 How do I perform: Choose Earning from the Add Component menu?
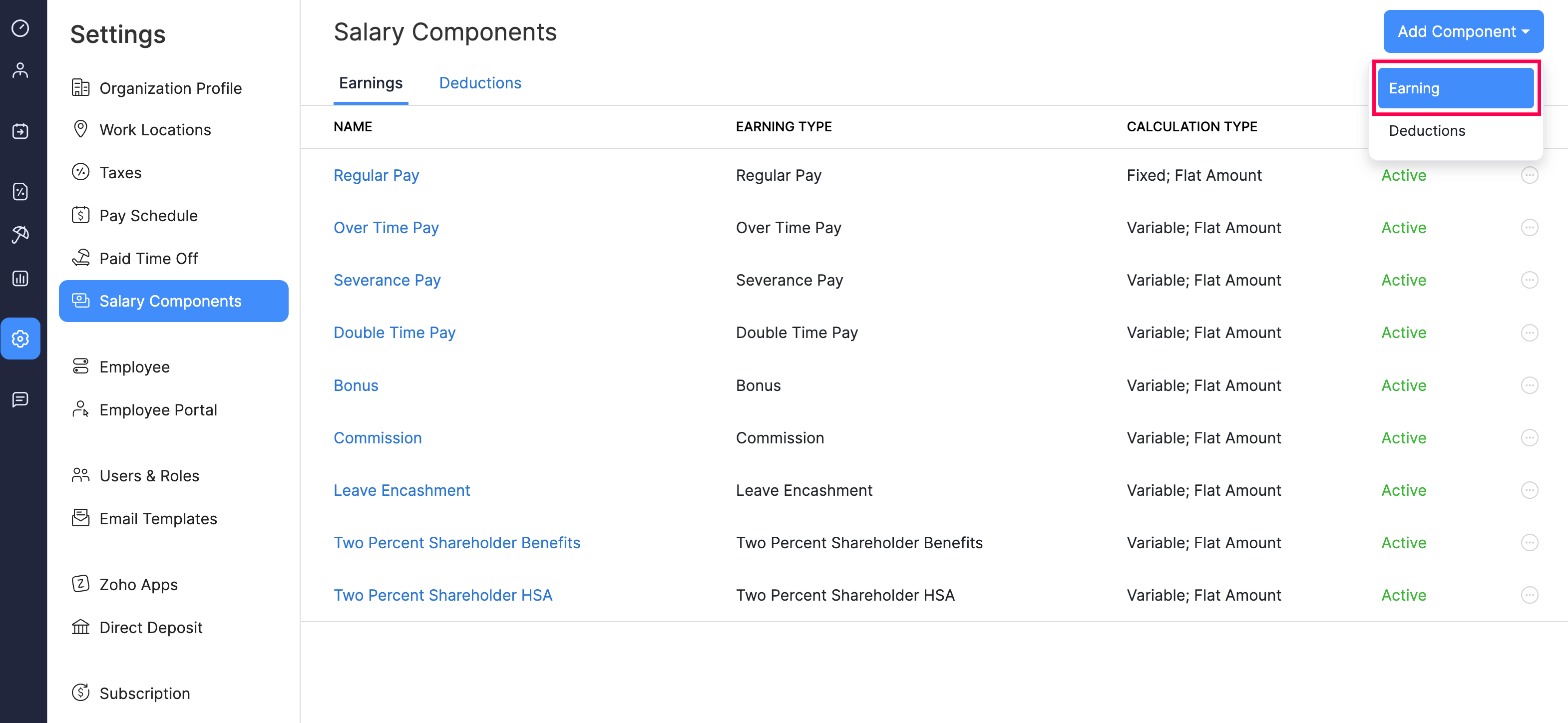[x=1455, y=88]
